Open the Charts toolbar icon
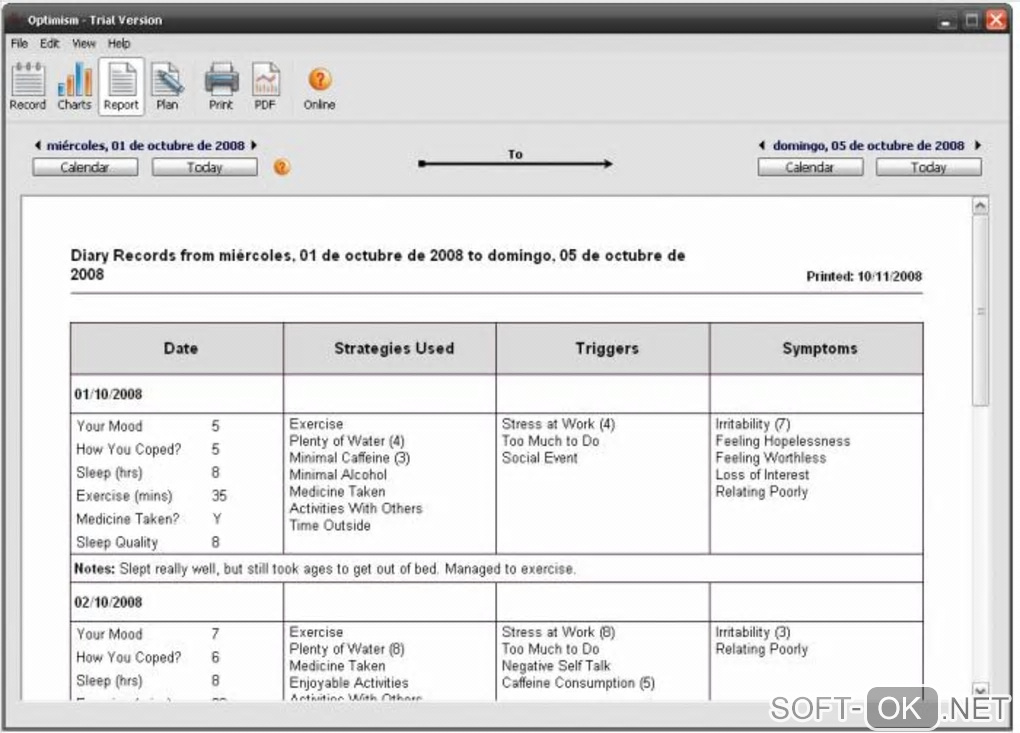This screenshot has width=1020, height=733. pos(74,87)
